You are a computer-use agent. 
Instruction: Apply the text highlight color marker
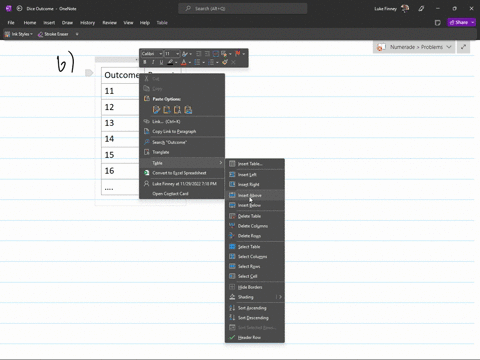tap(170, 62)
